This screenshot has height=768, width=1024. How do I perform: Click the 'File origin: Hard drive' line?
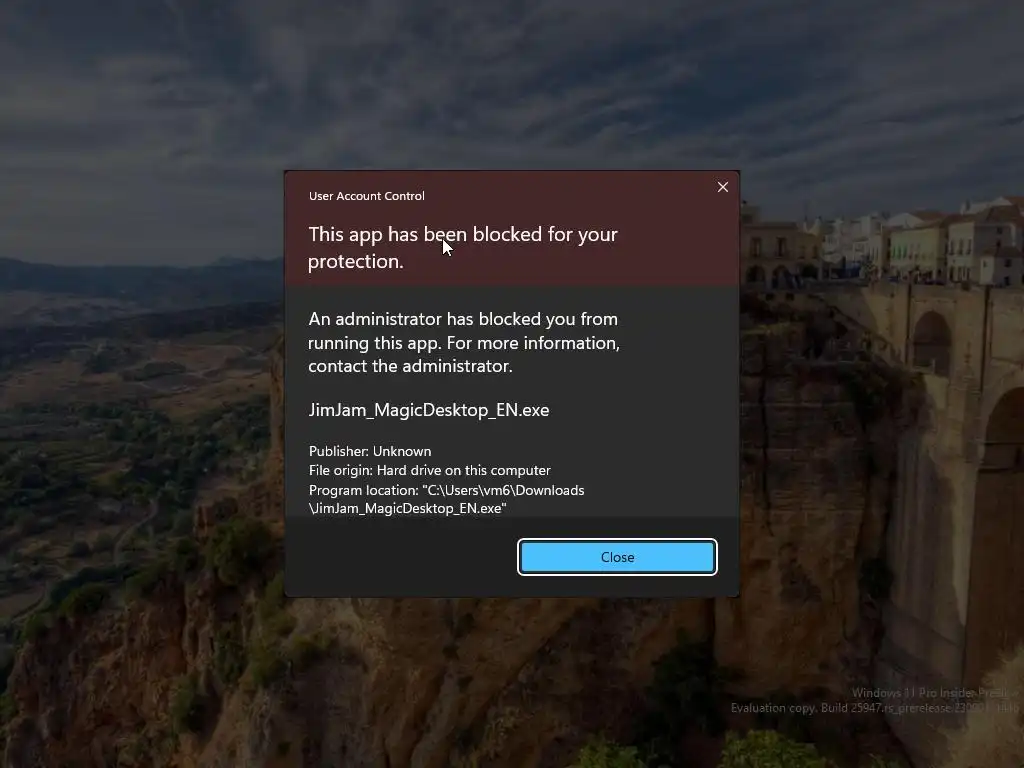429,470
